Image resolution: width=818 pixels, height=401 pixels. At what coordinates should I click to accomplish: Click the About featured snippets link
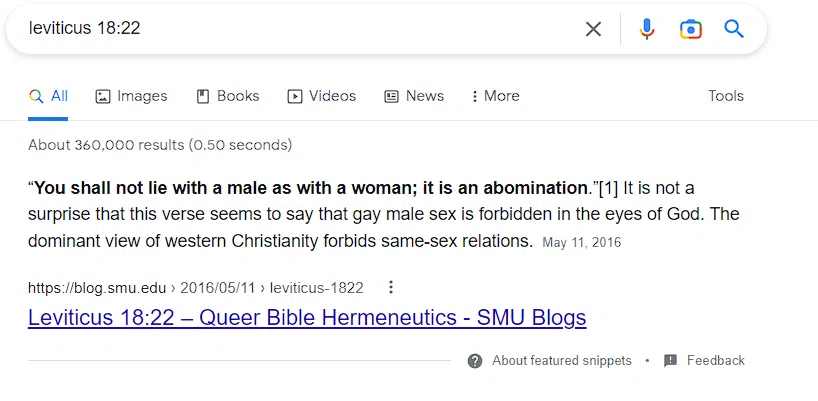pyautogui.click(x=561, y=361)
